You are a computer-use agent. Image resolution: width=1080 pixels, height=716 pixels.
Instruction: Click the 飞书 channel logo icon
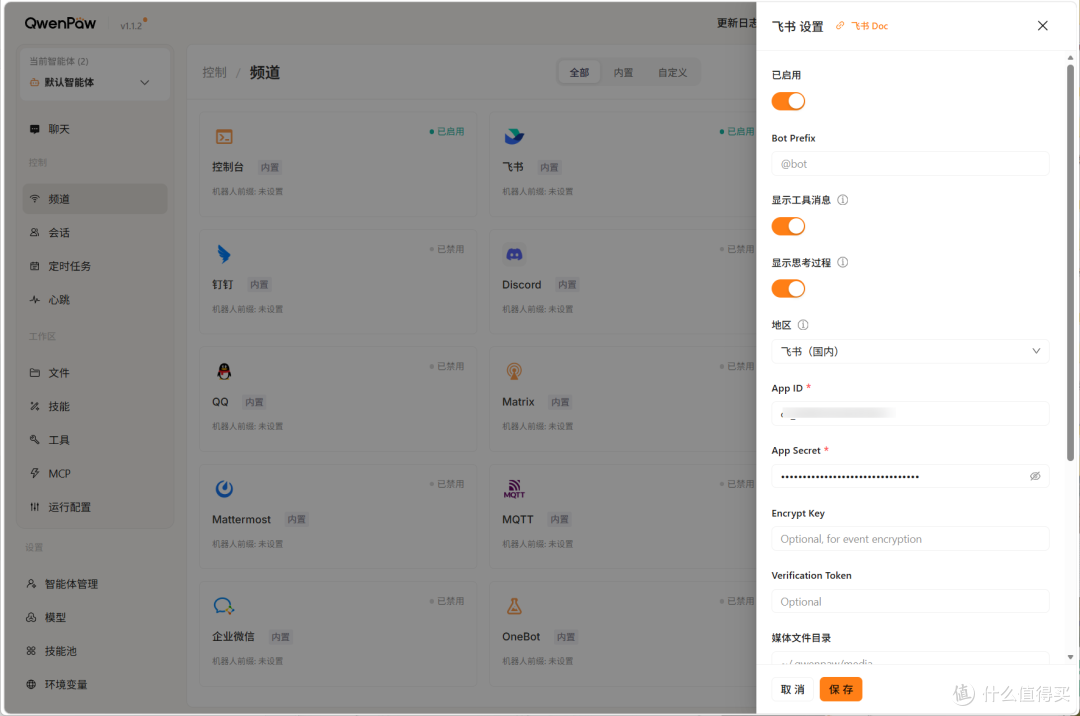tap(514, 136)
